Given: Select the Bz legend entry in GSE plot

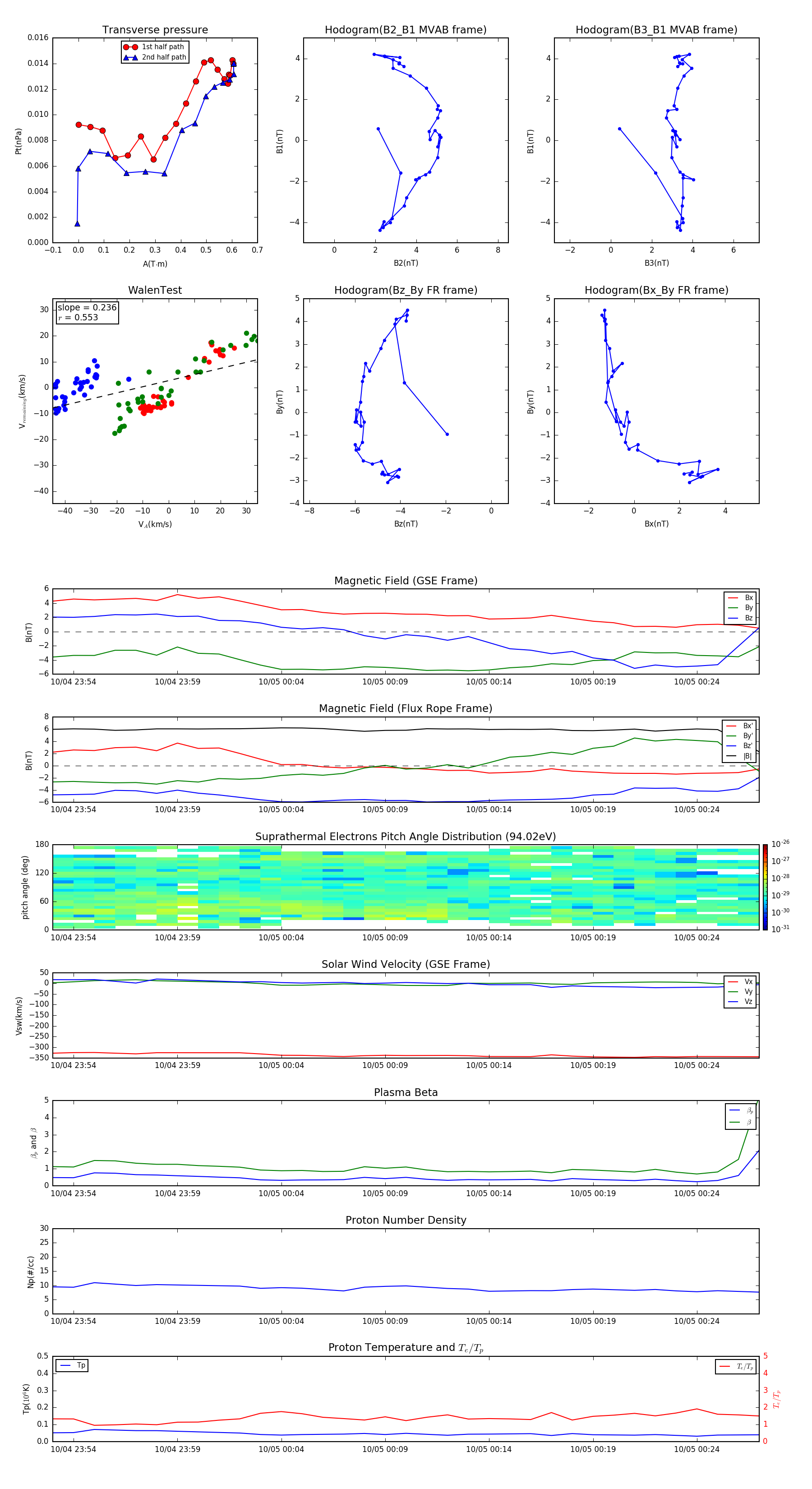Looking at the screenshot, I should pos(740,618).
